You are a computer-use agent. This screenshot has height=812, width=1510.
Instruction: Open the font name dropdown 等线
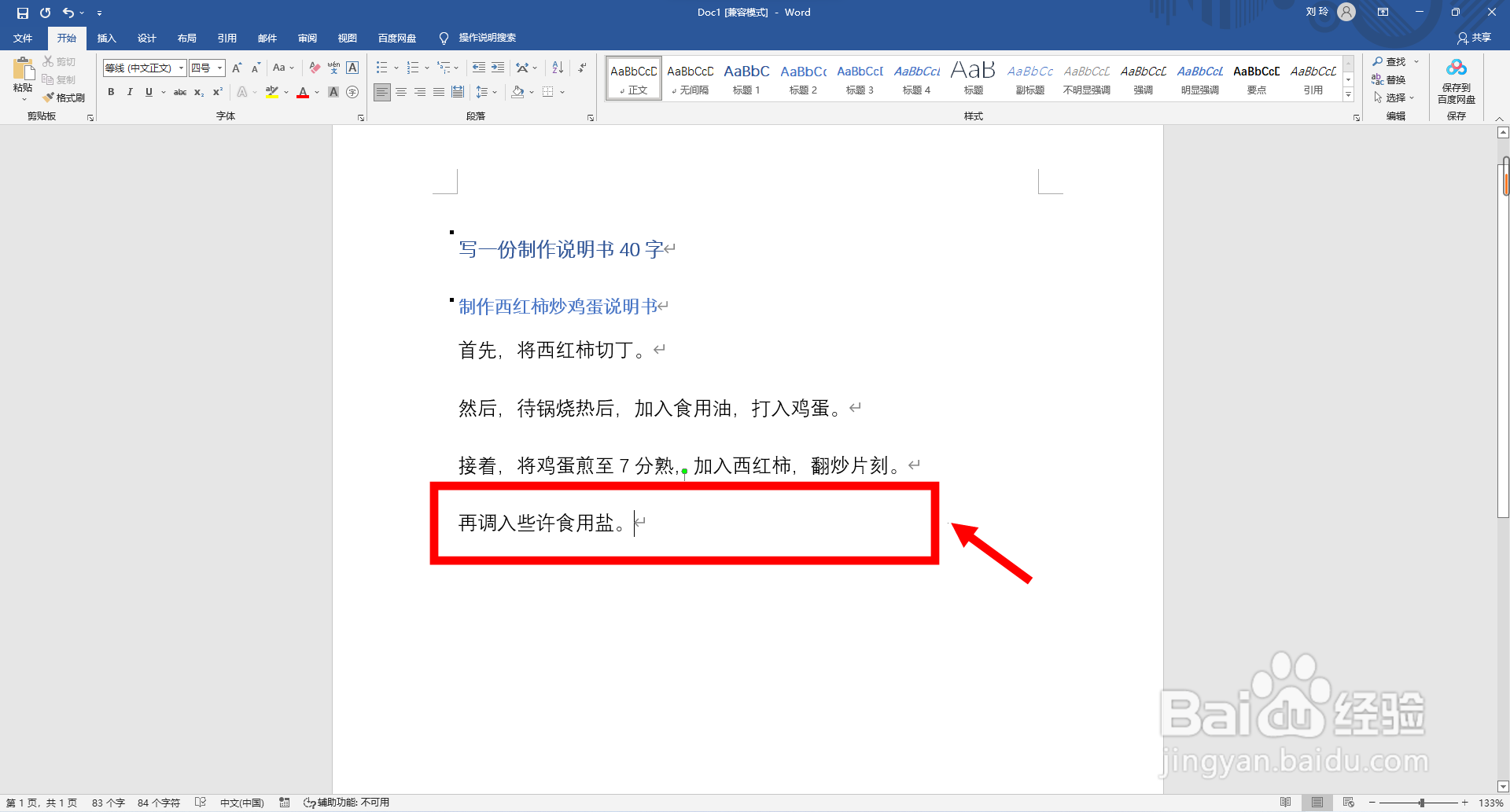[x=180, y=68]
